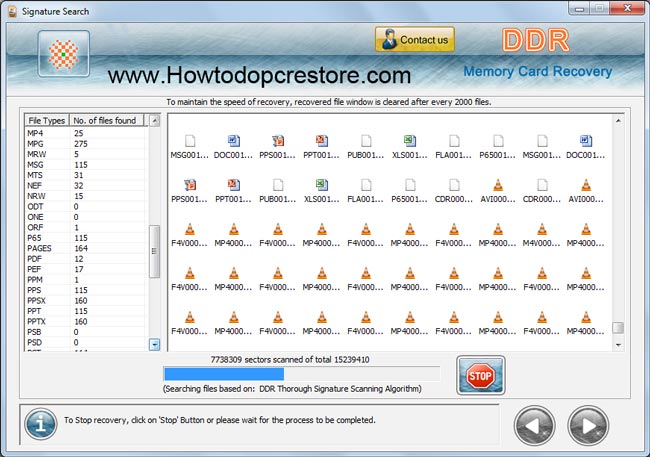
Task: Select the ONE file type row
Action: point(85,217)
